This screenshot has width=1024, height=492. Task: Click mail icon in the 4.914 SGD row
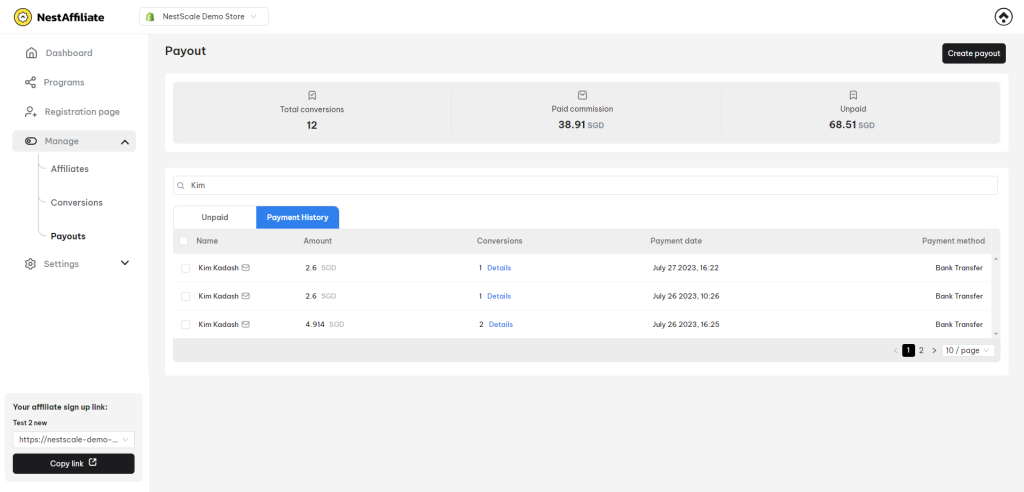(x=246, y=324)
